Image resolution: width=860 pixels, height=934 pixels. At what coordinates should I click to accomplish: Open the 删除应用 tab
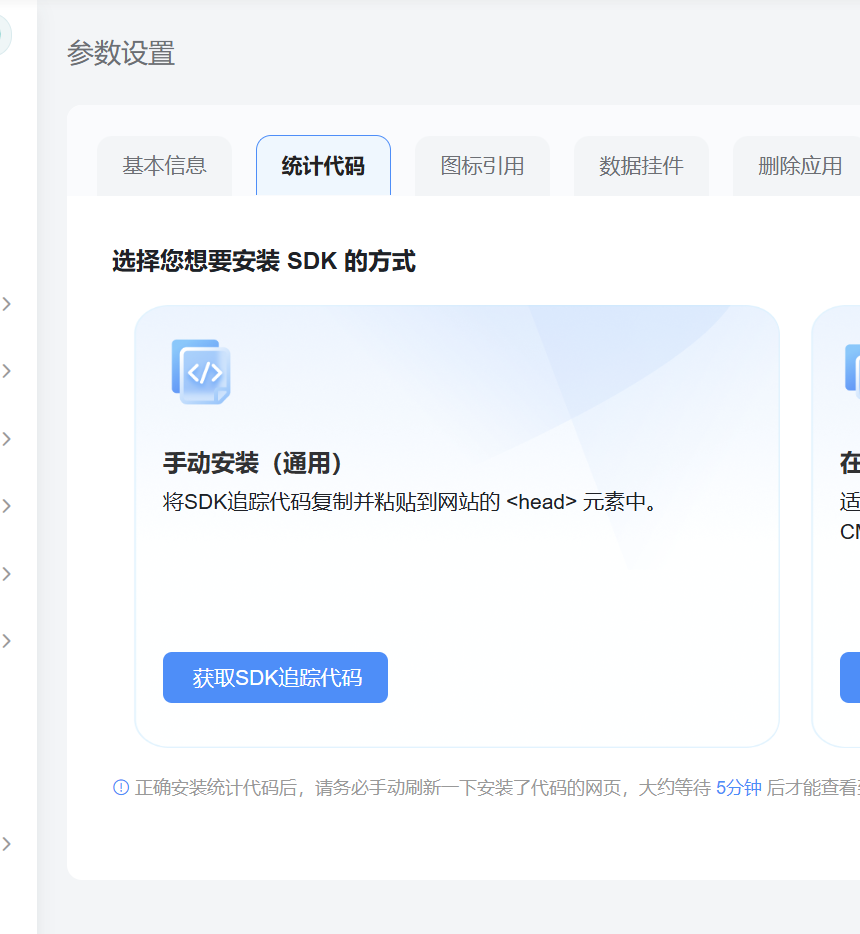799,166
